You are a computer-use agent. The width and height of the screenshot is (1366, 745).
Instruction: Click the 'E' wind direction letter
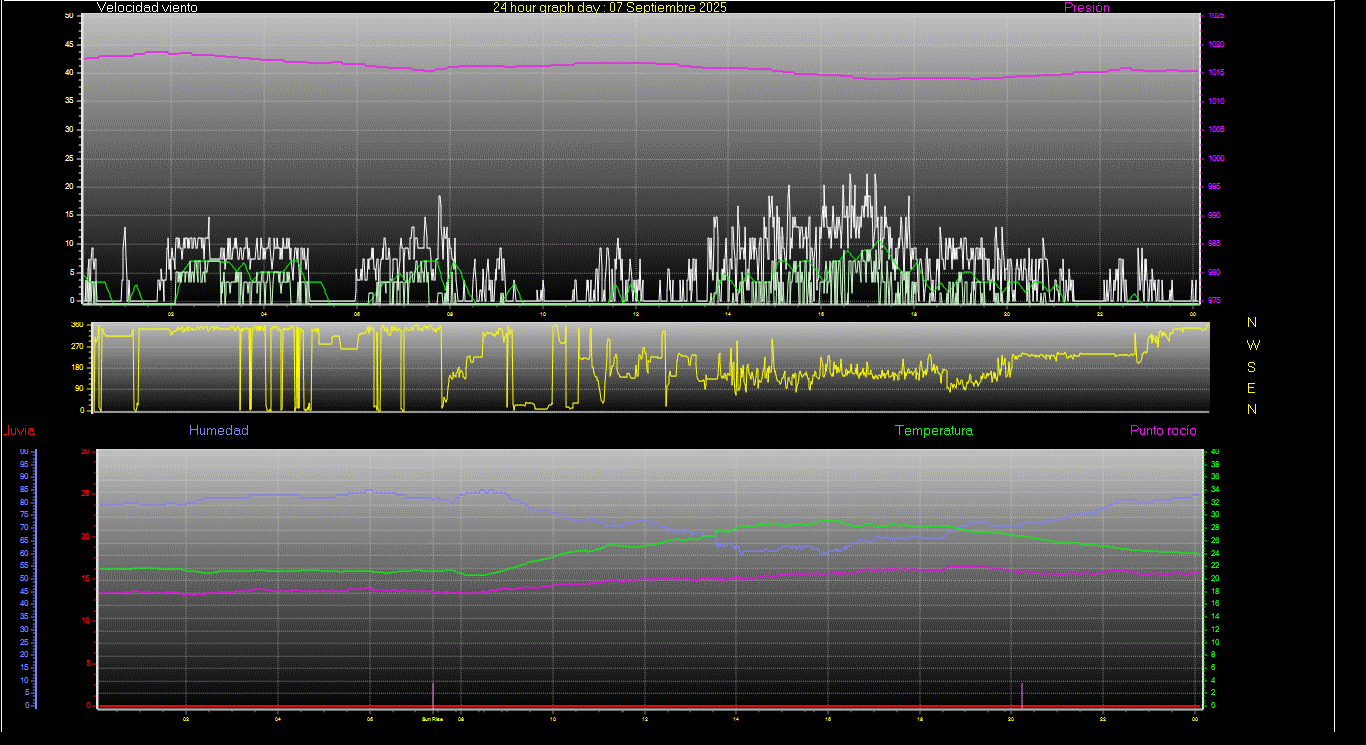1252,388
